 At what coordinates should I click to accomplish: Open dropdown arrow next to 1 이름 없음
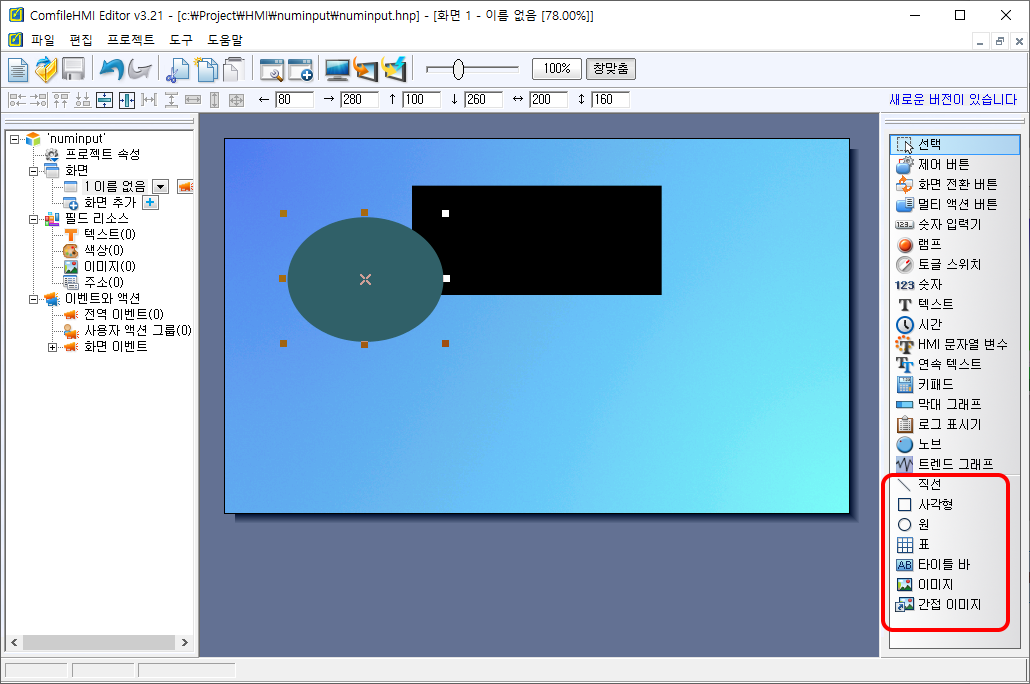point(160,187)
